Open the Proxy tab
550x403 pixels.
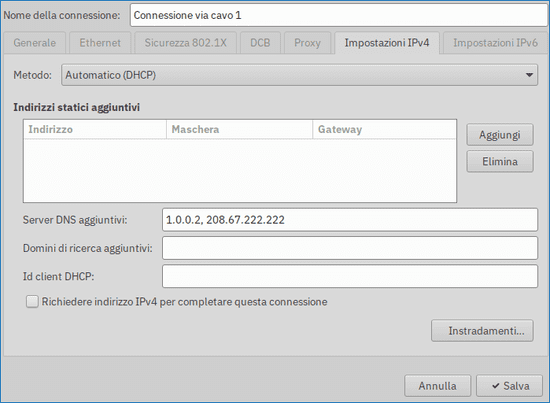click(307, 43)
